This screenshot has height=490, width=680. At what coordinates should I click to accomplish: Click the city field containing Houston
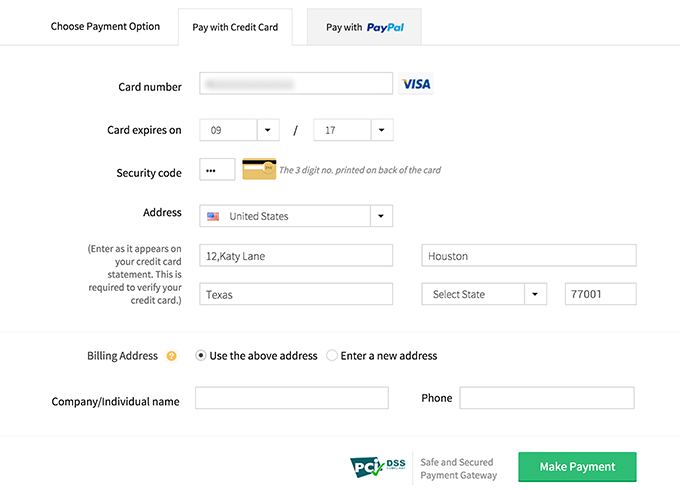[x=529, y=256]
